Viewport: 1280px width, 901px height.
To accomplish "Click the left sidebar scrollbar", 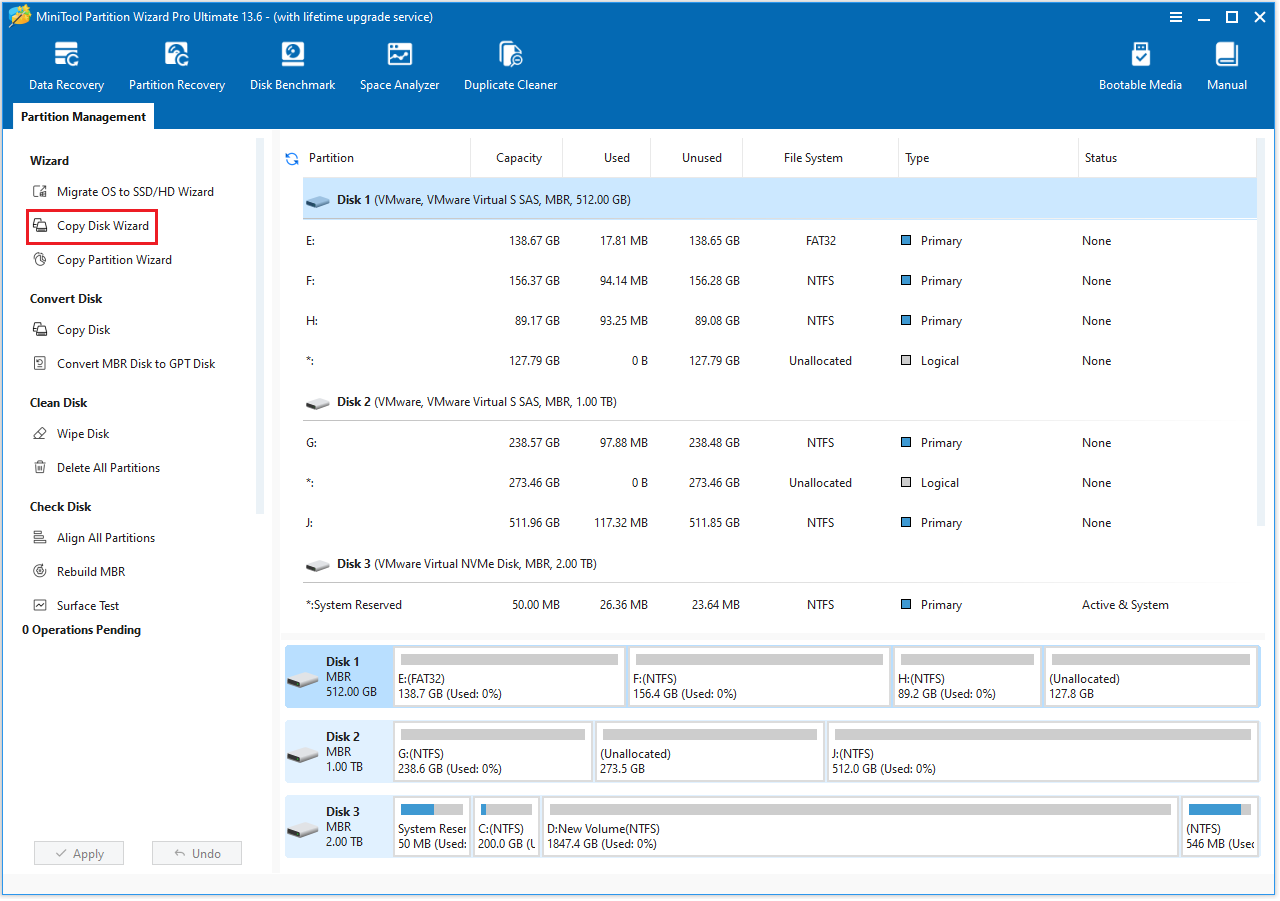I will [x=260, y=325].
